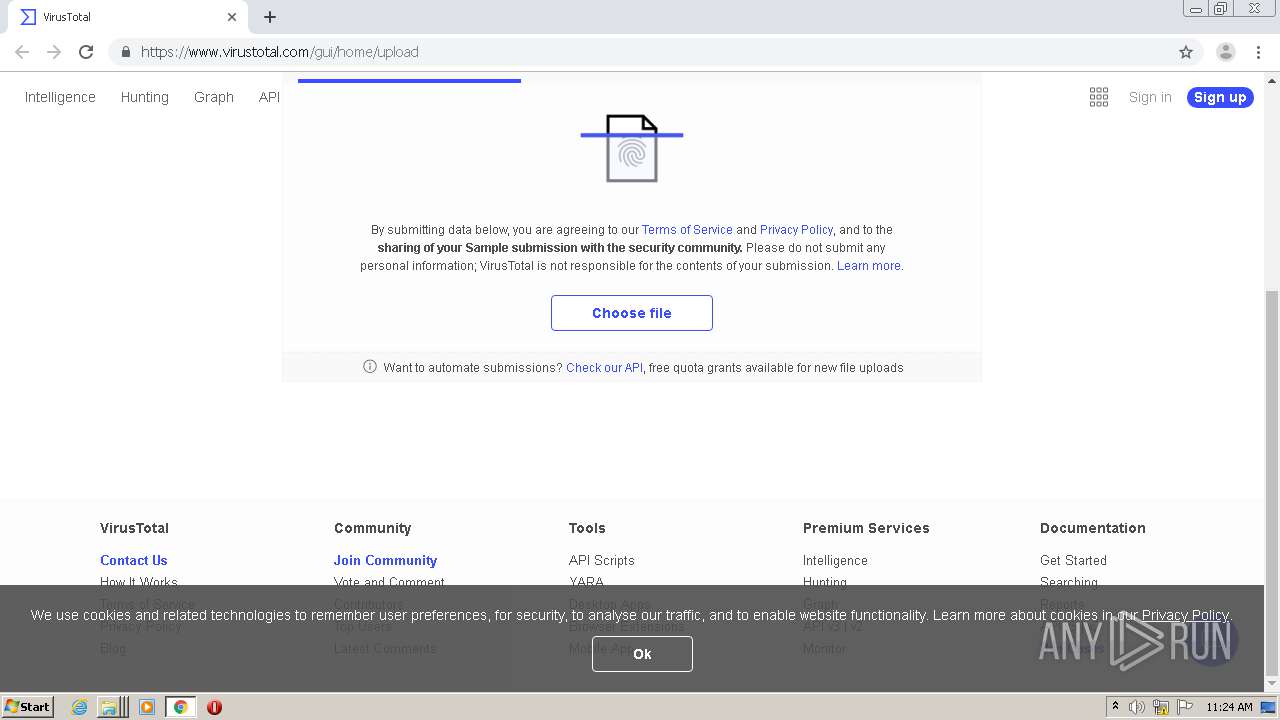Open the footer Intelligence link under Premium Services
The height and width of the screenshot is (720, 1280).
pyautogui.click(x=835, y=560)
